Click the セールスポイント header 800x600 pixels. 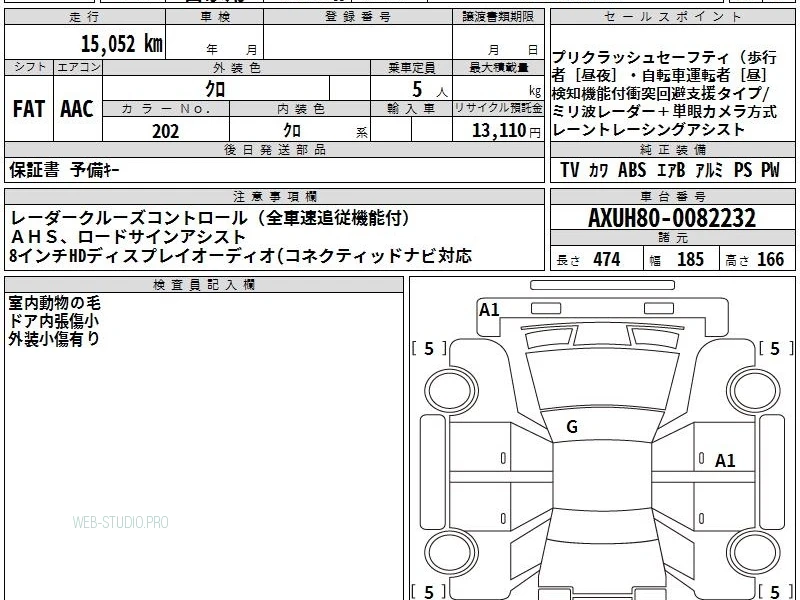[672, 17]
